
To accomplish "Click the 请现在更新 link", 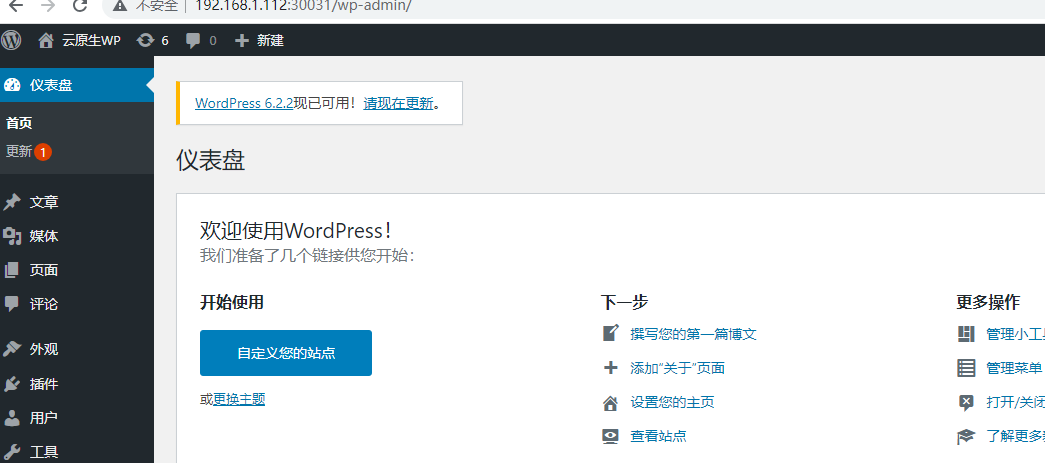I will tap(399, 103).
